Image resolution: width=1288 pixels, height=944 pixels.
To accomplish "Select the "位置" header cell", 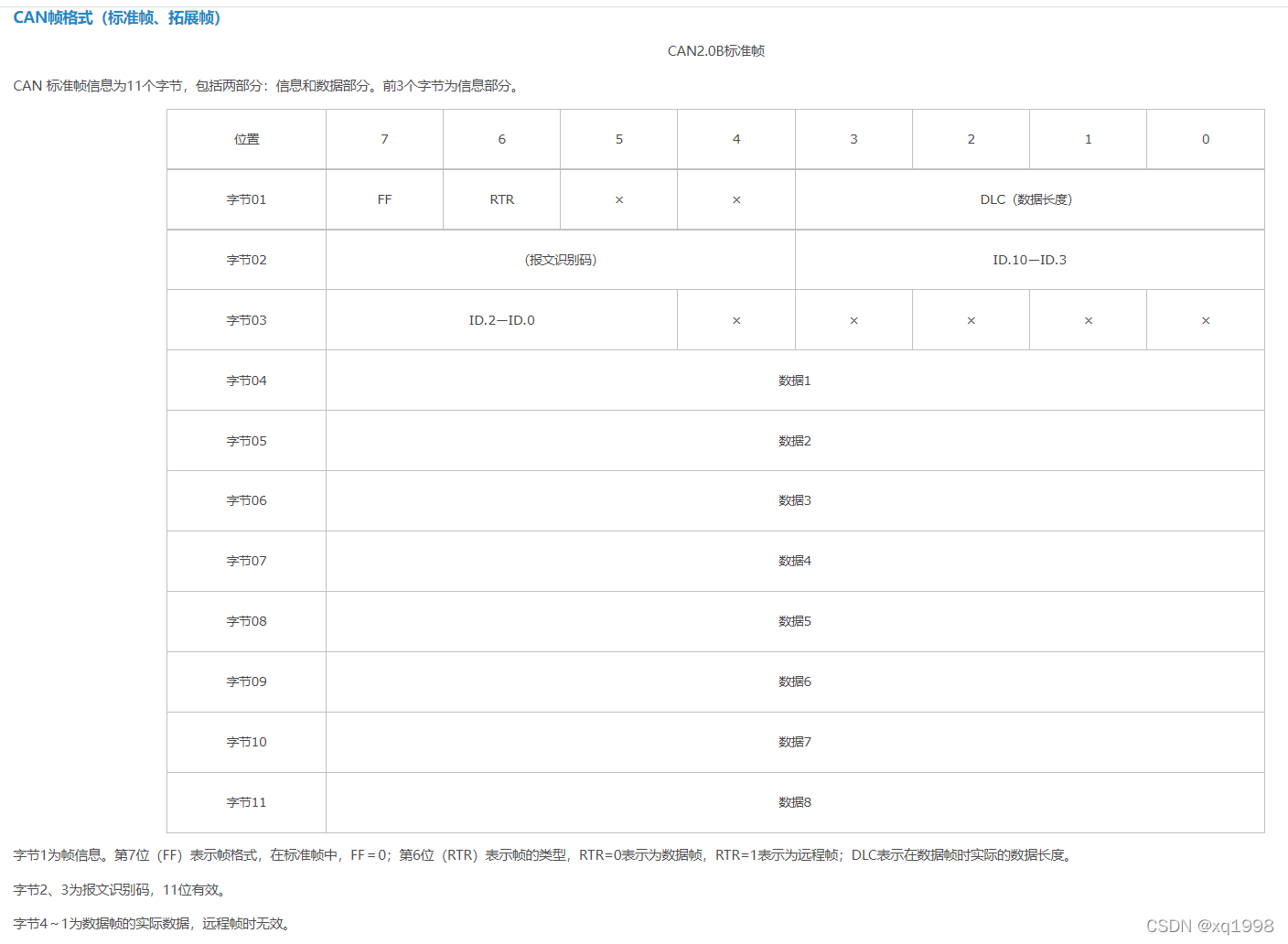I will (247, 139).
